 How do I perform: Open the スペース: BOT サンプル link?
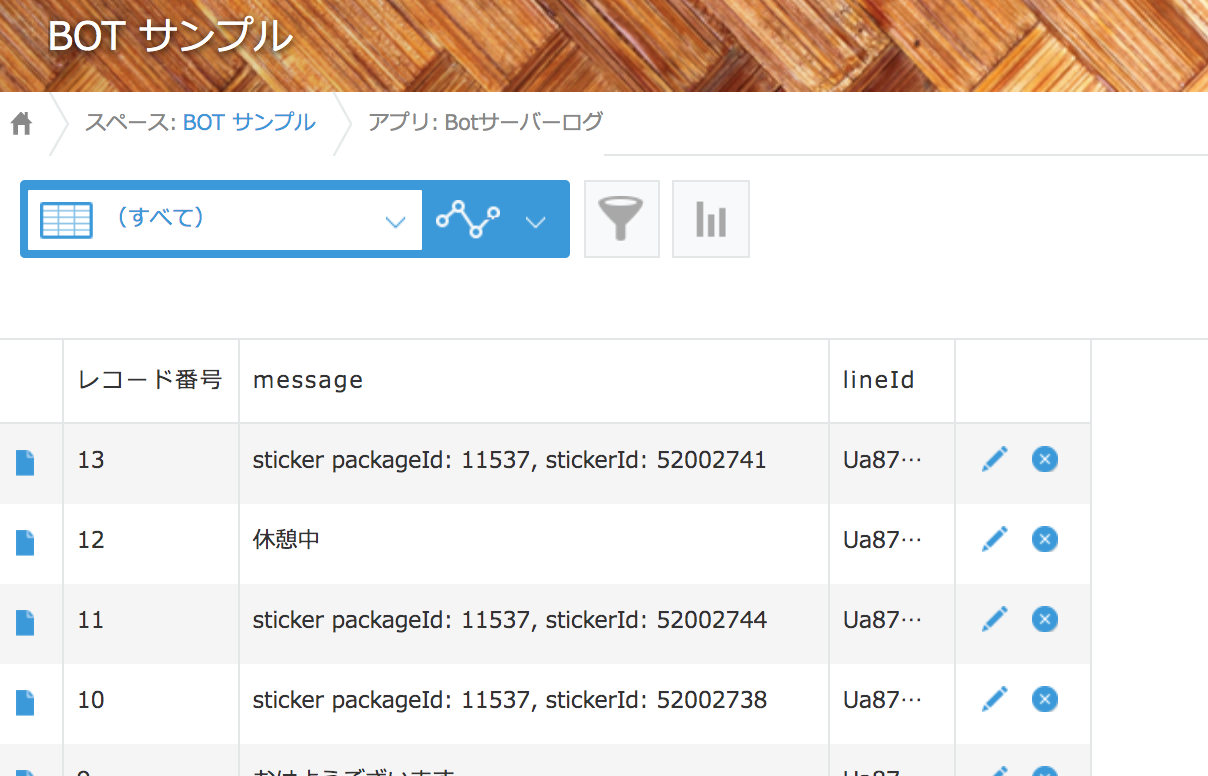[x=199, y=122]
